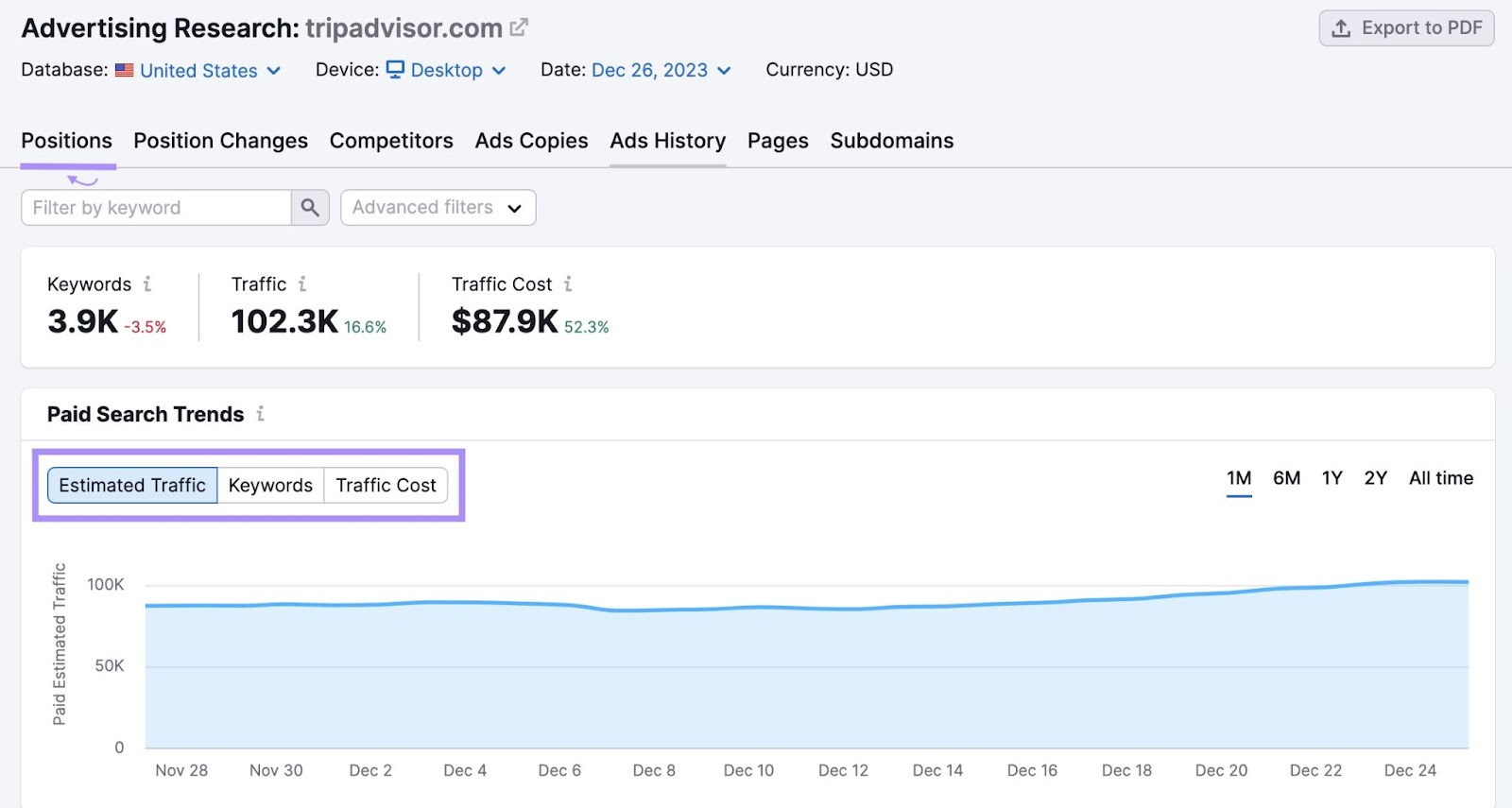Viewport: 1512px width, 808px height.
Task: Open the Pages tab
Action: (x=778, y=141)
